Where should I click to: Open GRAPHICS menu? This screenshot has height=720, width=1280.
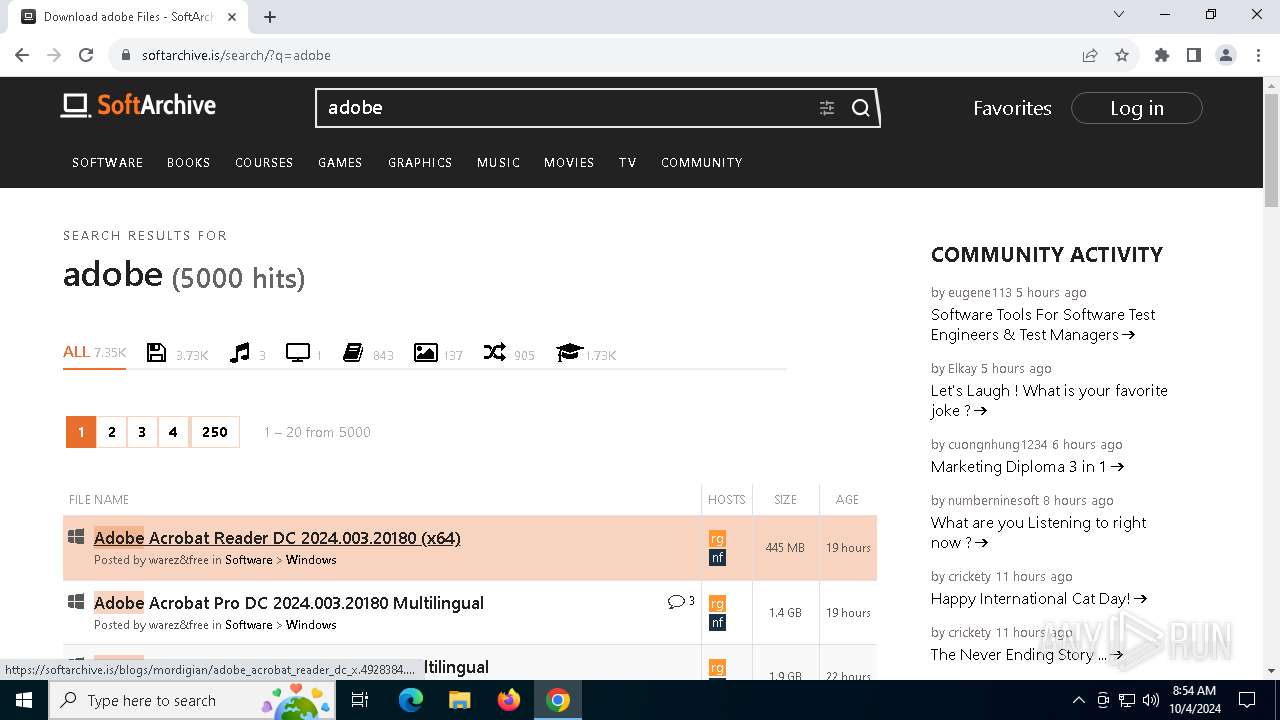click(x=420, y=162)
